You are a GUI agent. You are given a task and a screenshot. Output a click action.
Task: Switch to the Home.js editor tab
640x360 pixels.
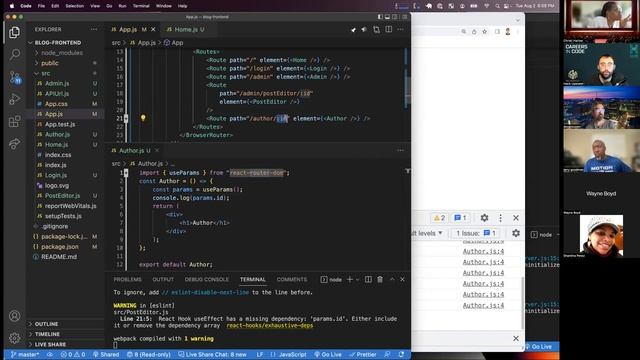tap(185, 29)
